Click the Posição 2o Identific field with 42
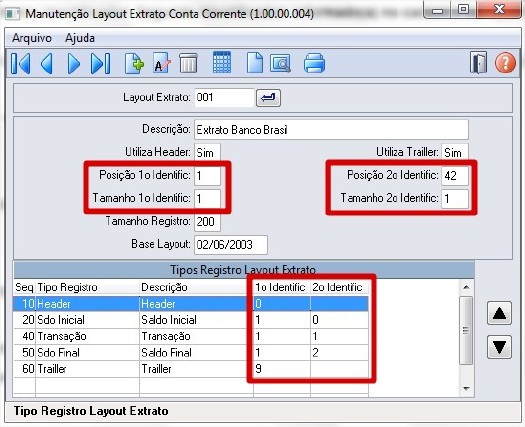The image size is (525, 427). [455, 175]
